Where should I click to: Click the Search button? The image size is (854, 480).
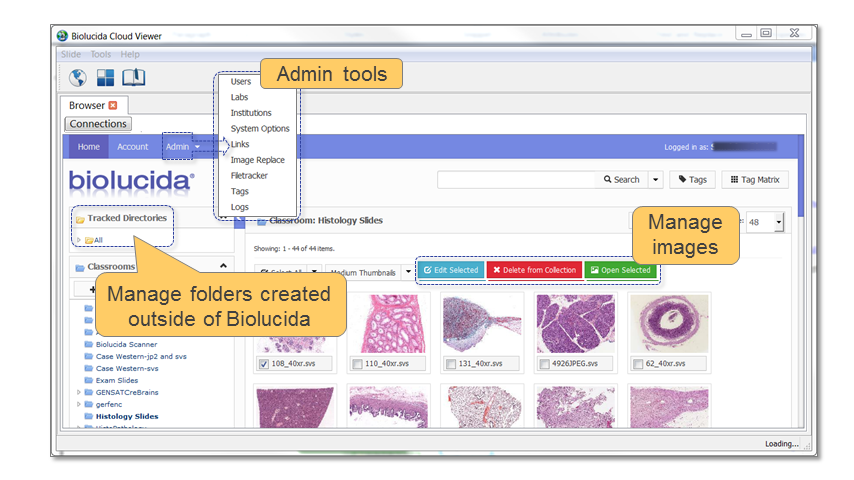[x=621, y=180]
